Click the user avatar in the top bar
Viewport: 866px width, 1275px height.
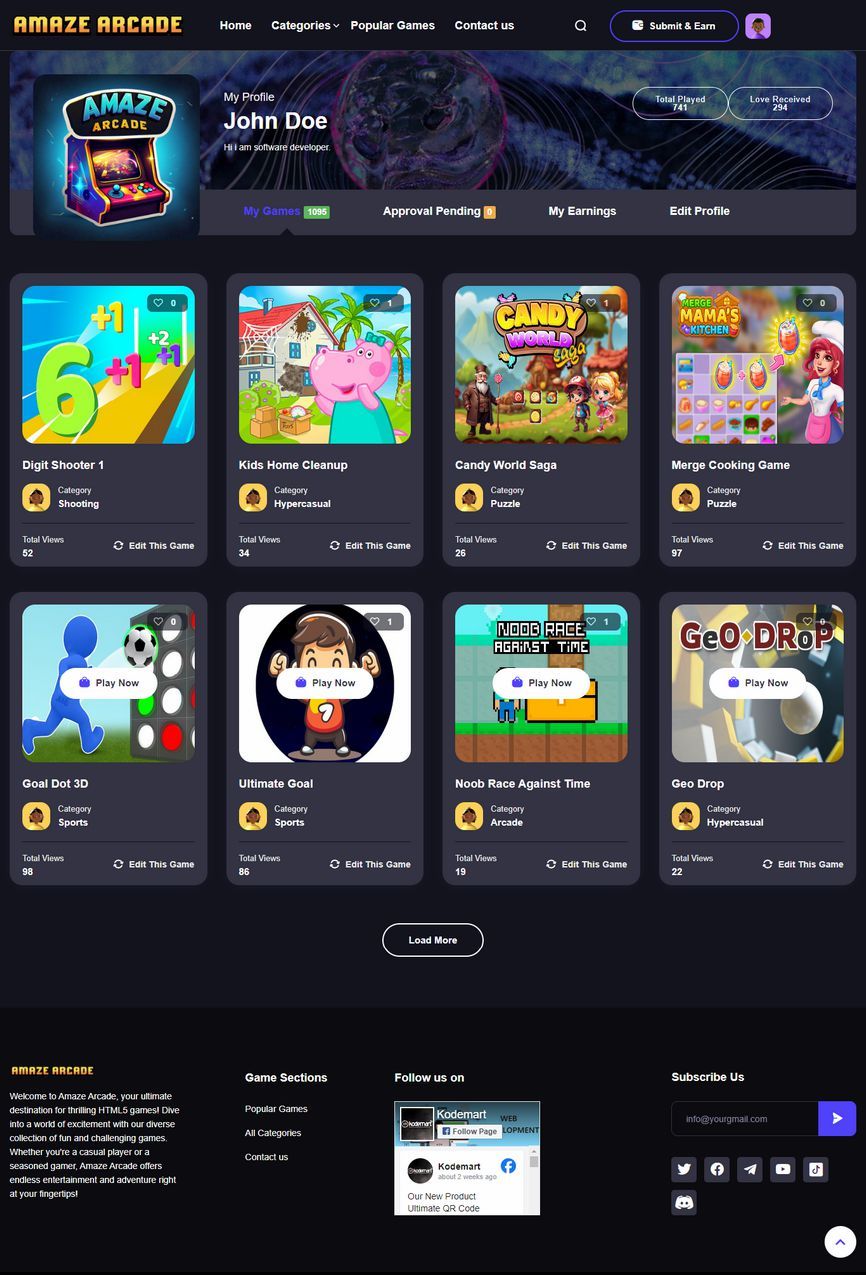(x=758, y=26)
